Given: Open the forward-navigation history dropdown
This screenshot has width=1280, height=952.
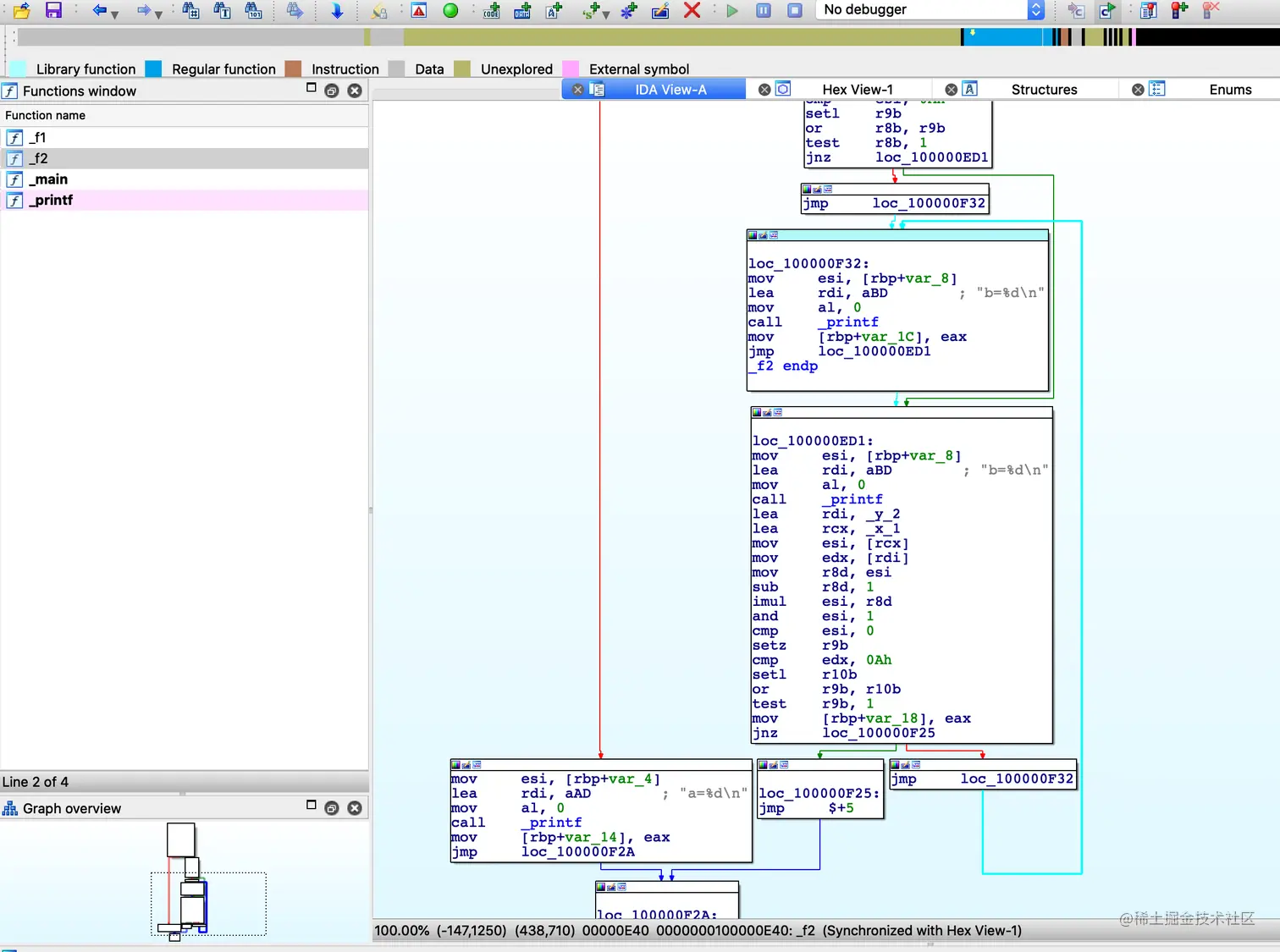Looking at the screenshot, I should coord(158,14).
